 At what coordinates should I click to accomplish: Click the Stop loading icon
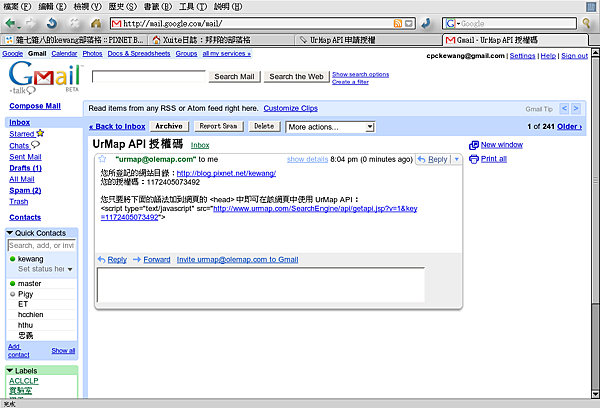pos(74,24)
